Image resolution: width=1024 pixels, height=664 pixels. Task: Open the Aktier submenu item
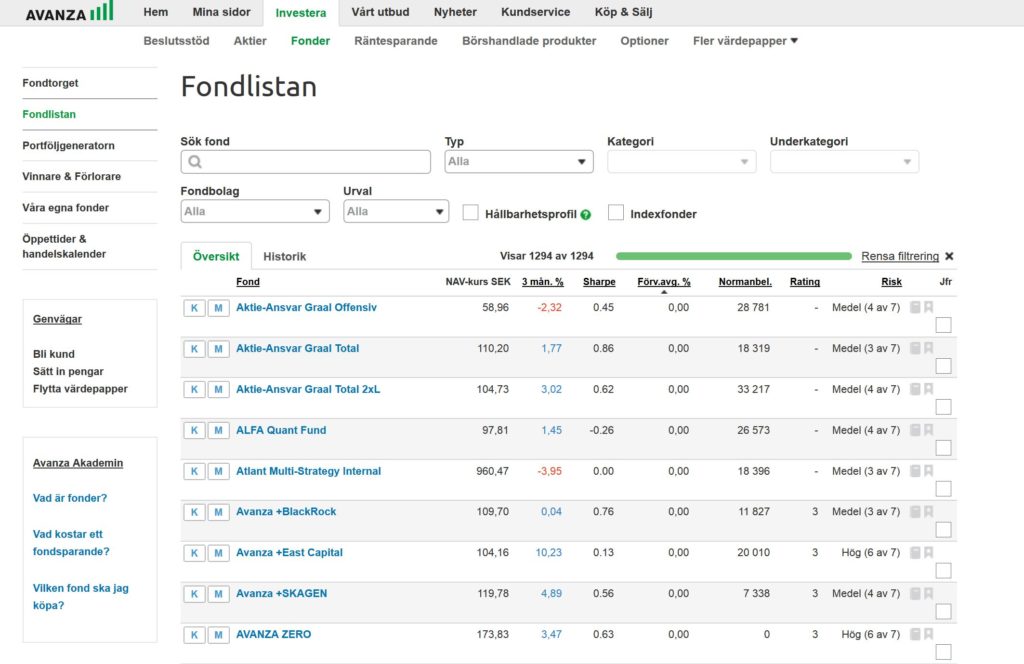[x=250, y=40]
